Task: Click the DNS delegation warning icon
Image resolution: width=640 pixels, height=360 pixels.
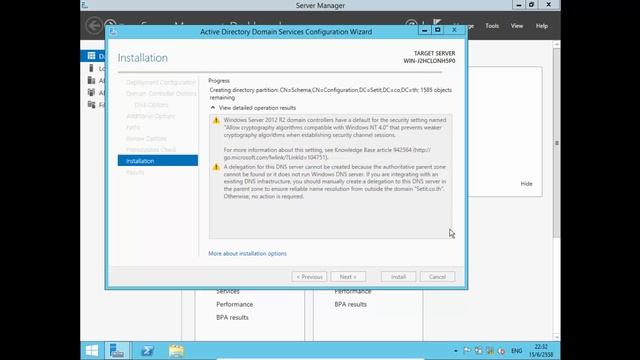Action: [x=216, y=167]
